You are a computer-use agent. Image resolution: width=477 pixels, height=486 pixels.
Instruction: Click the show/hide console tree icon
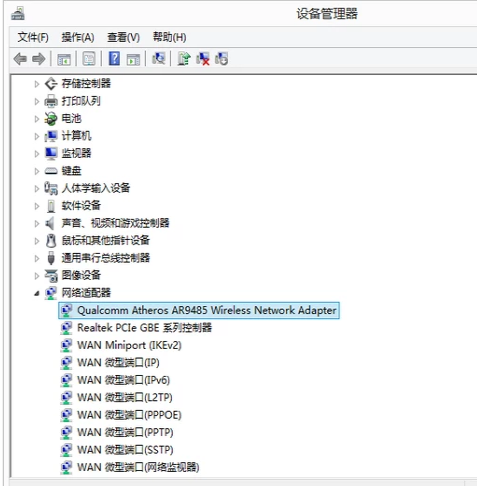pyautogui.click(x=64, y=59)
